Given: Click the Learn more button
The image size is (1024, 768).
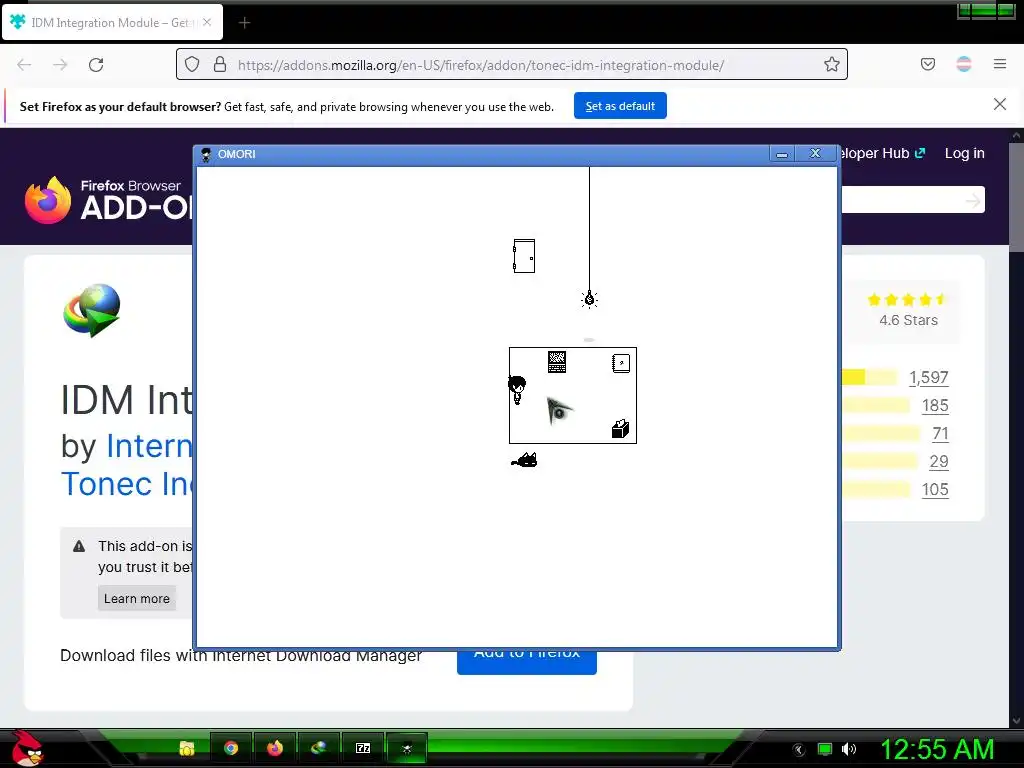Looking at the screenshot, I should tap(136, 598).
